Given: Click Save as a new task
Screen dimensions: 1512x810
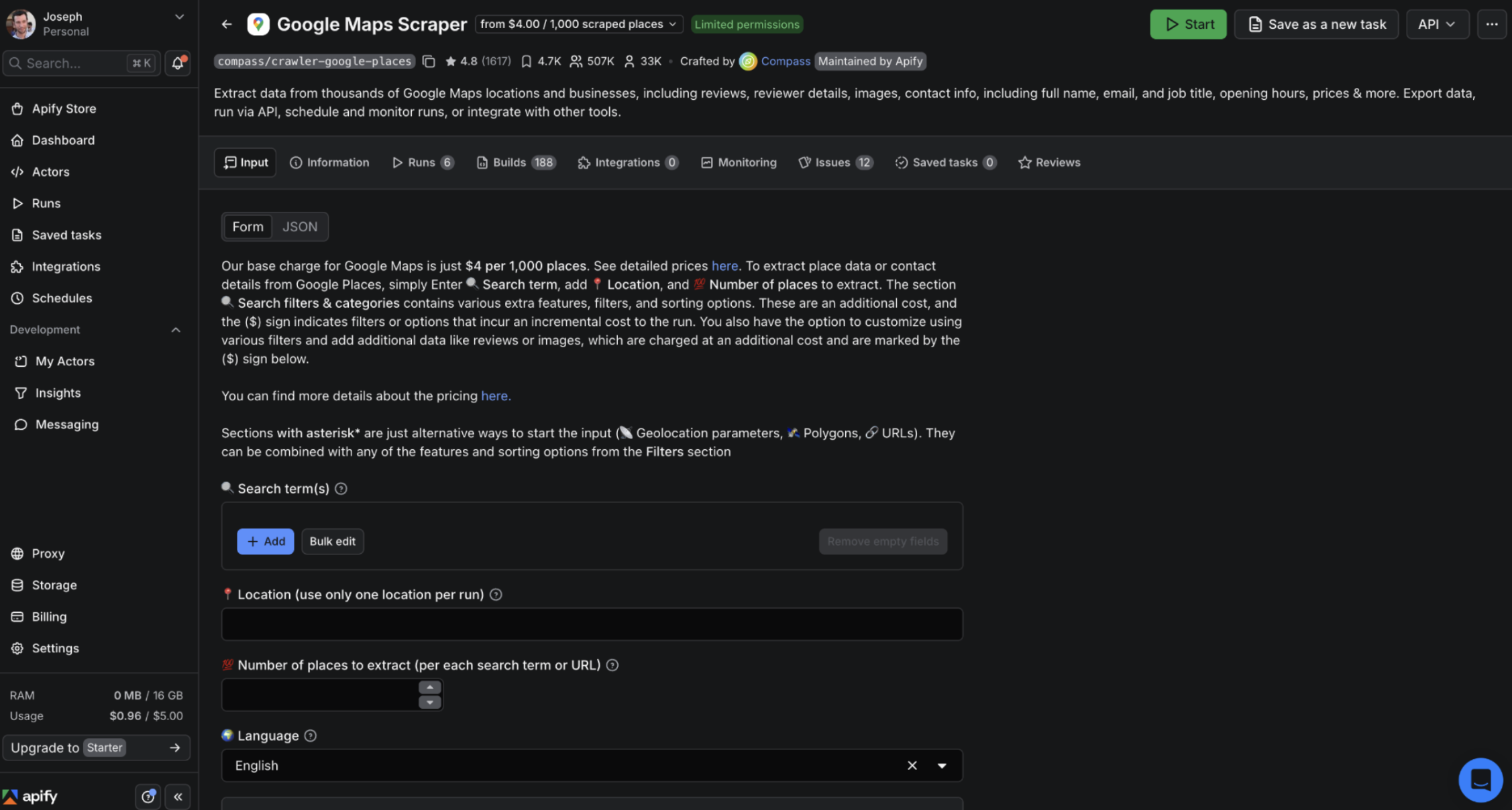Looking at the screenshot, I should tap(1316, 24).
